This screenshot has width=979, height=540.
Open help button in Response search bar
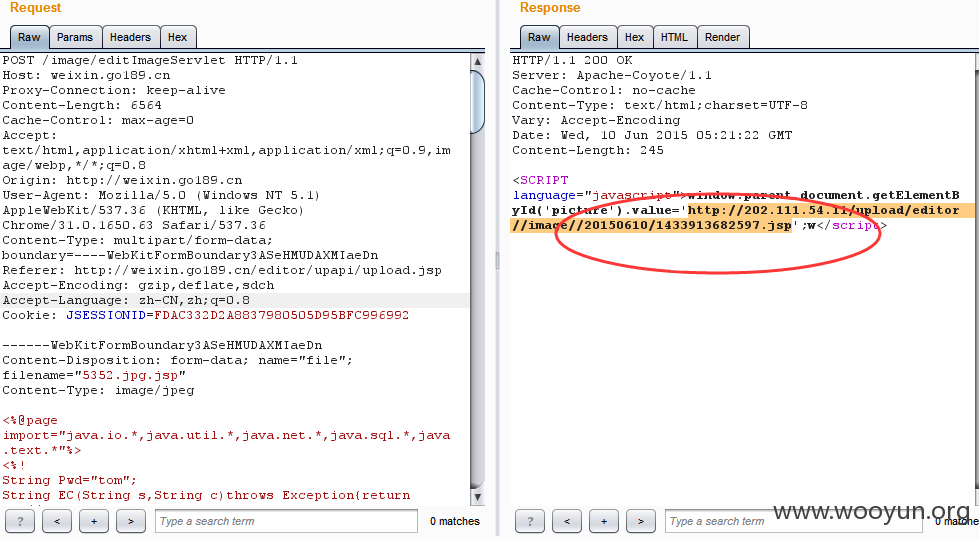pyautogui.click(x=530, y=521)
